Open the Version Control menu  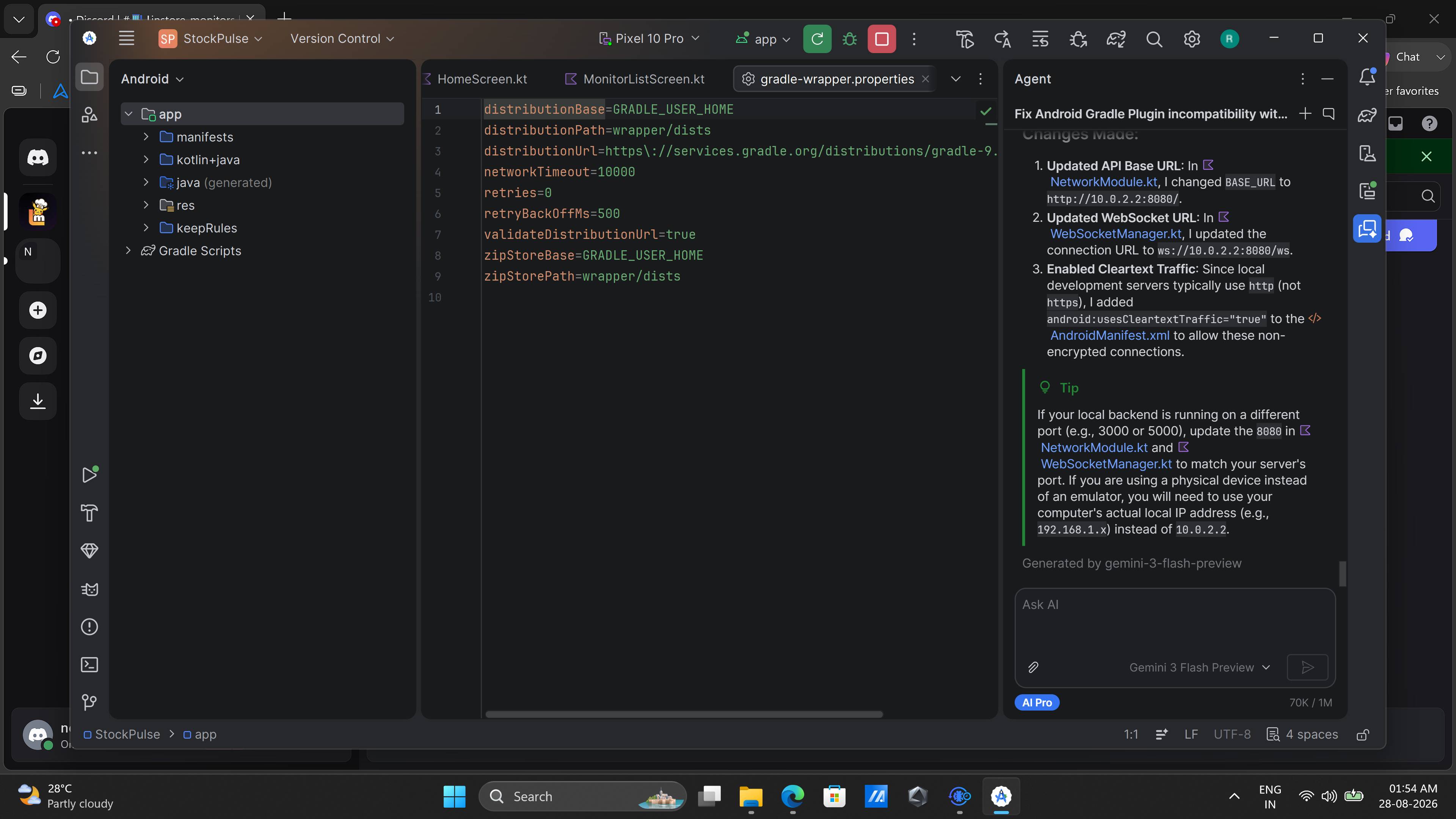(342, 38)
